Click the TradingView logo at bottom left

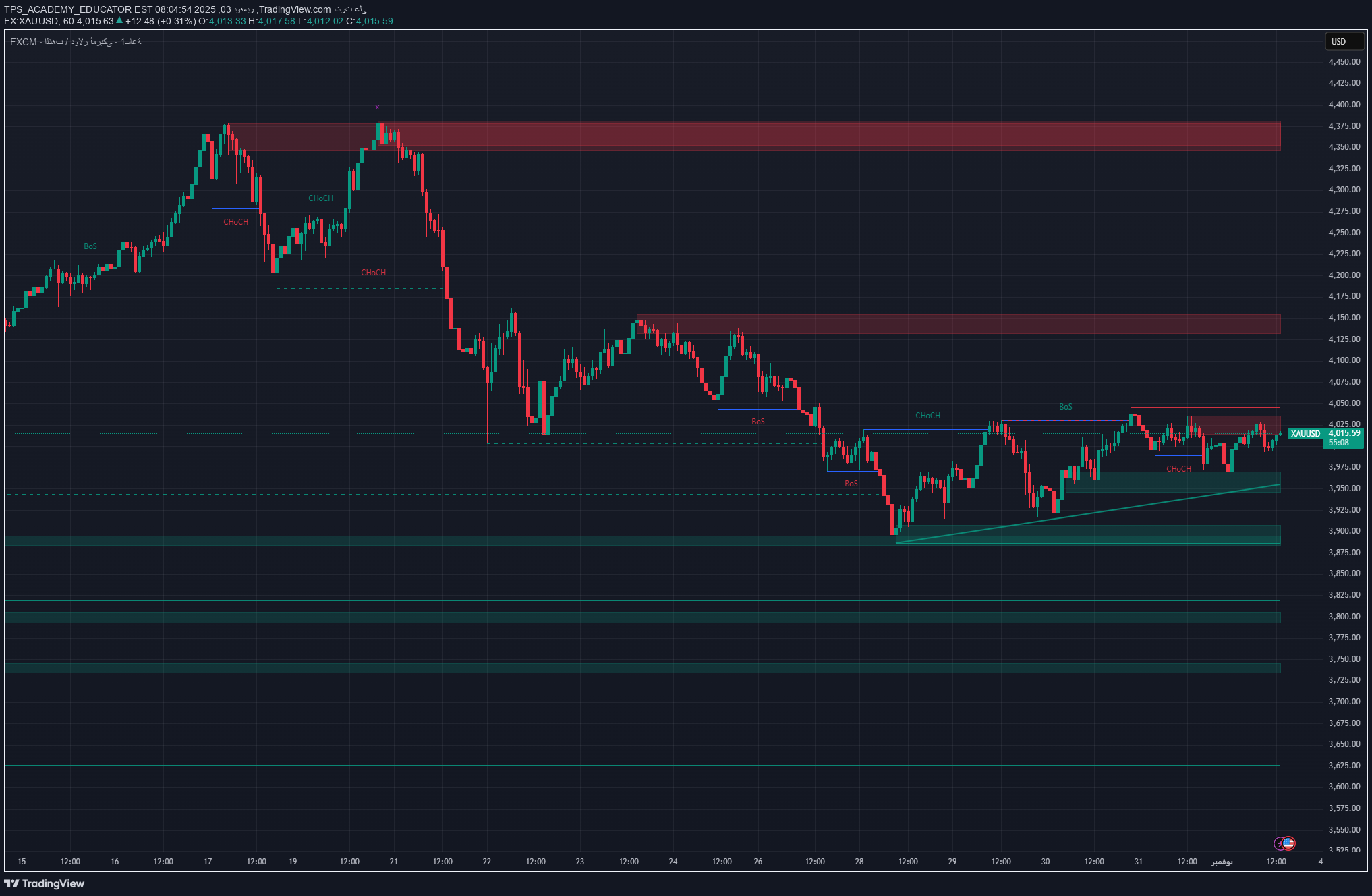45,883
